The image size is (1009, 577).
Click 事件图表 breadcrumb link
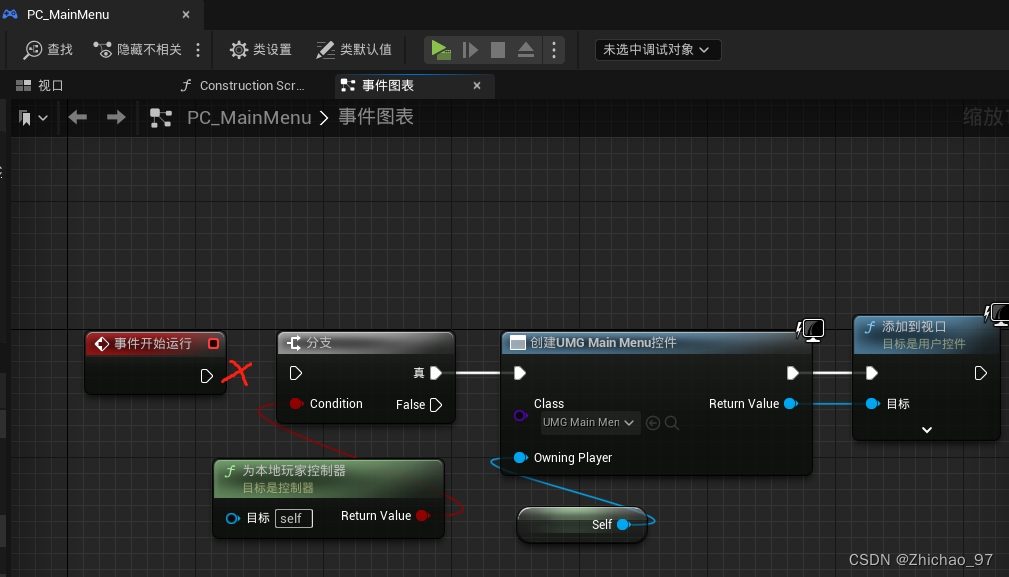tap(376, 117)
